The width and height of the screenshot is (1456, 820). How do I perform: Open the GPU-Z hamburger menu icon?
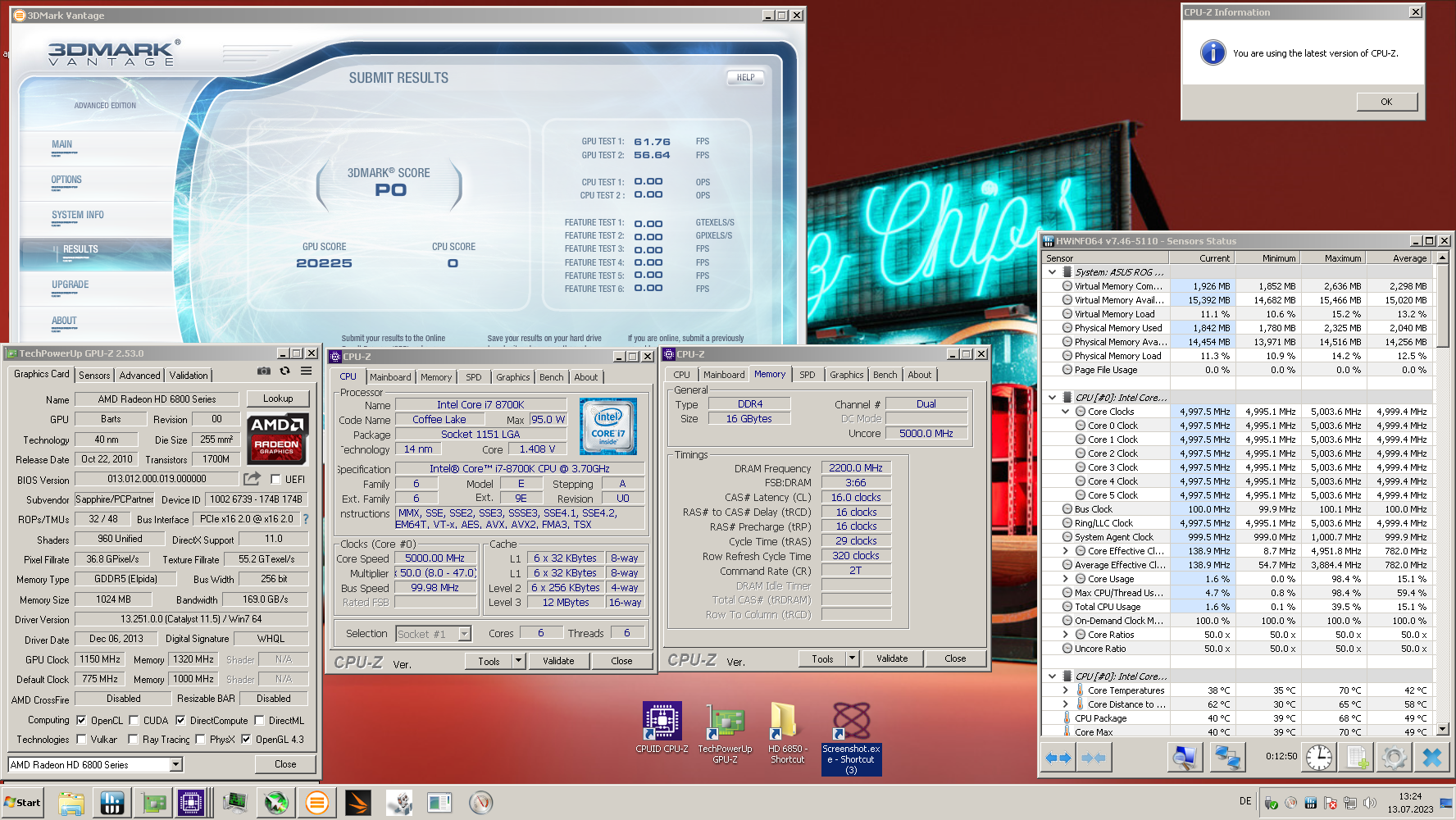[306, 371]
